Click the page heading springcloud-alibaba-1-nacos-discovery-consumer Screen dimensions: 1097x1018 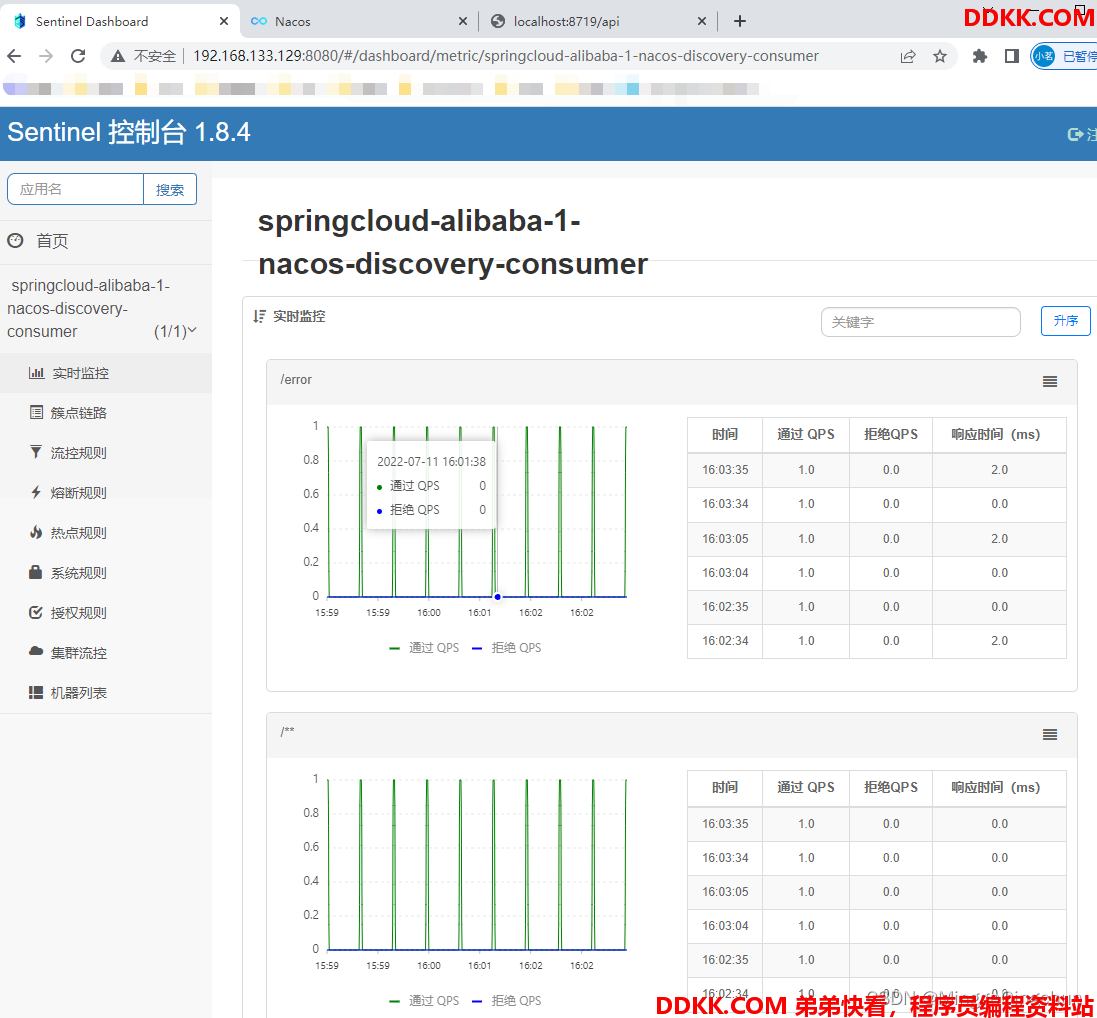pos(453,242)
